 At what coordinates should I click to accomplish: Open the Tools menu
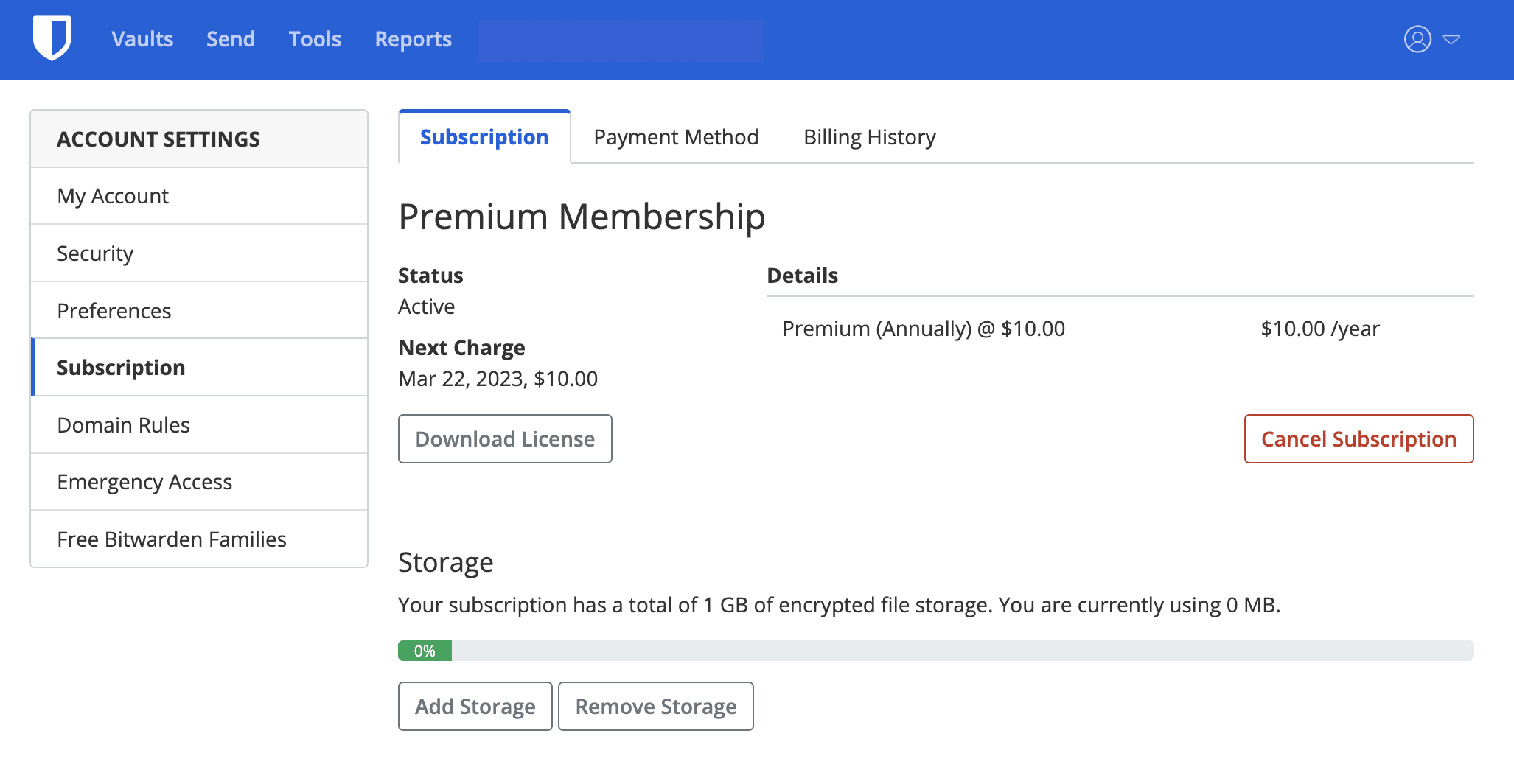tap(314, 39)
